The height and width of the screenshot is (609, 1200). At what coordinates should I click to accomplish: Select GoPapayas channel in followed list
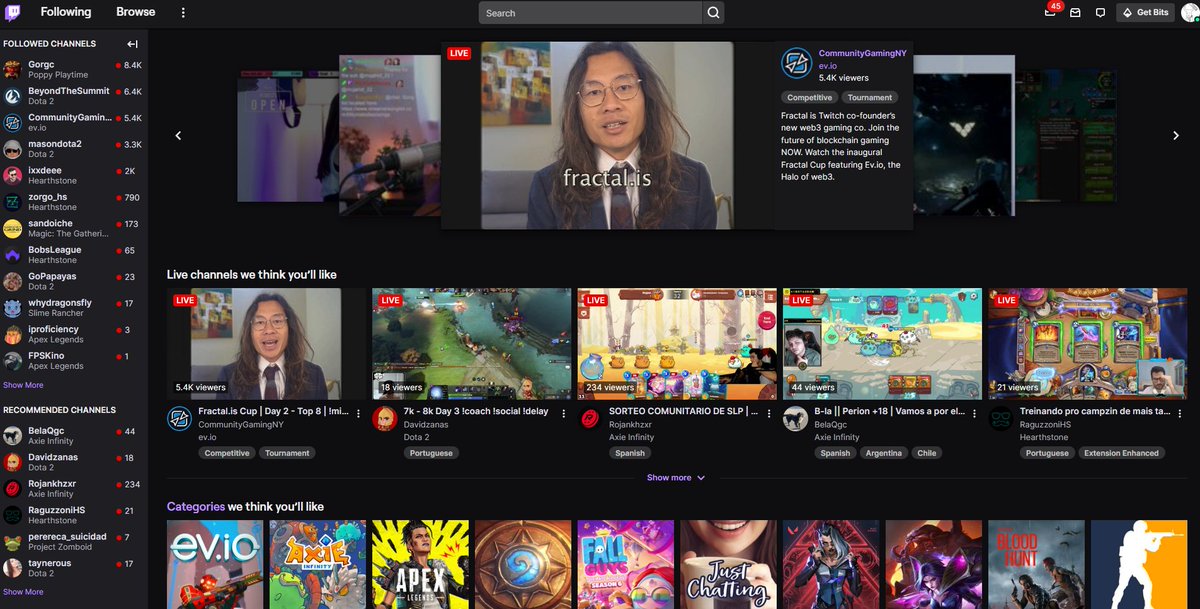point(73,281)
